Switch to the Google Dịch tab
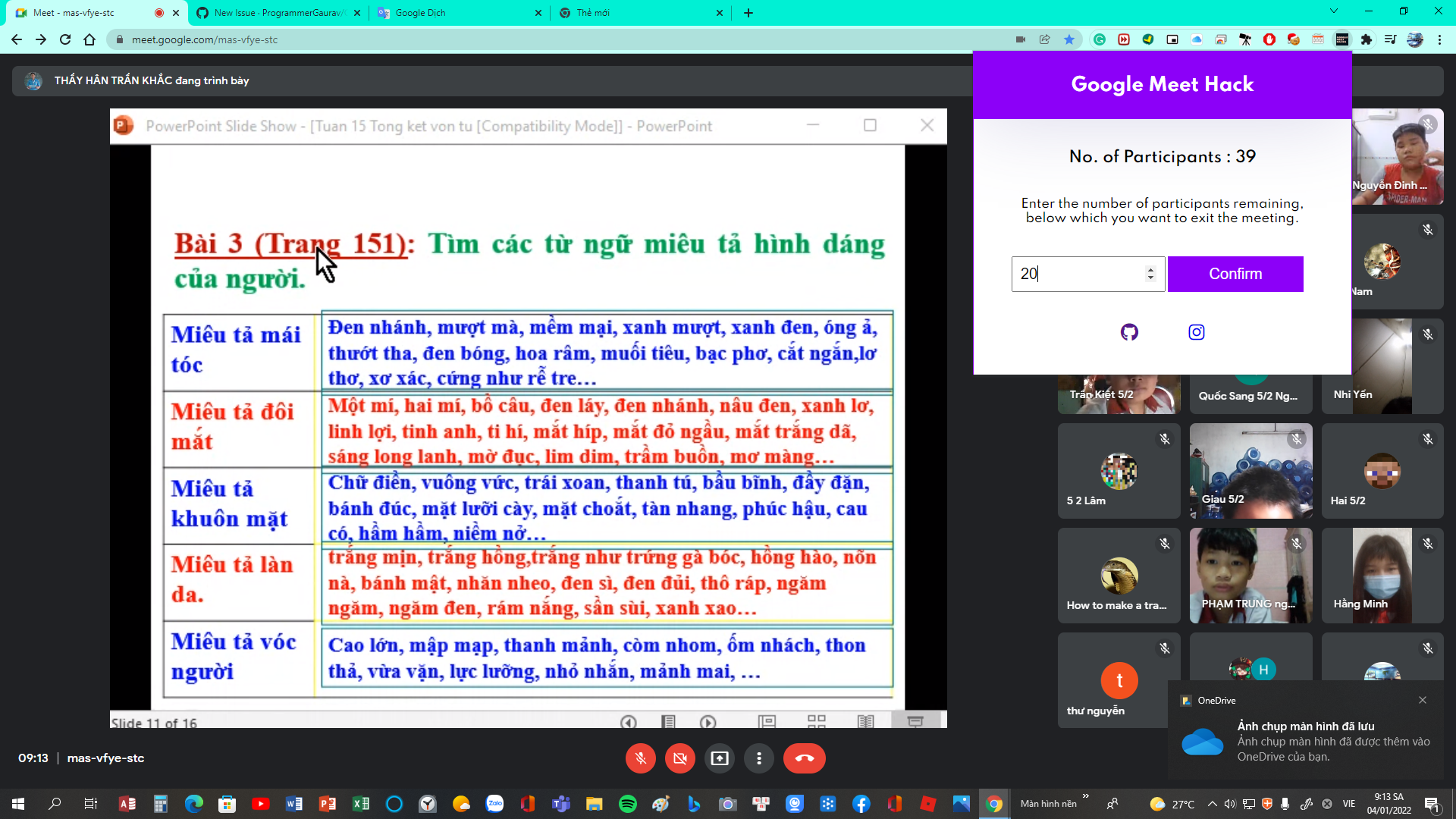The width and height of the screenshot is (1456, 819). pyautogui.click(x=455, y=13)
